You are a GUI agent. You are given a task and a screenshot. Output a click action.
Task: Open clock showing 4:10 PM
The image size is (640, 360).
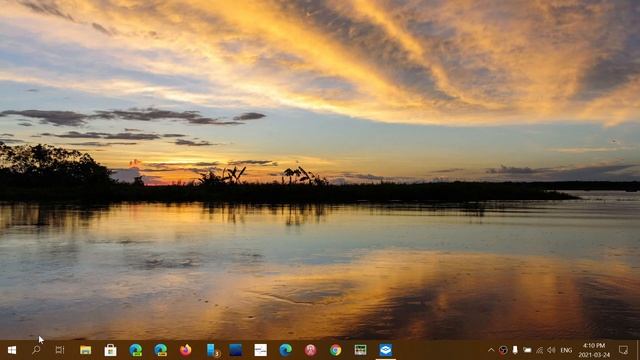(594, 350)
